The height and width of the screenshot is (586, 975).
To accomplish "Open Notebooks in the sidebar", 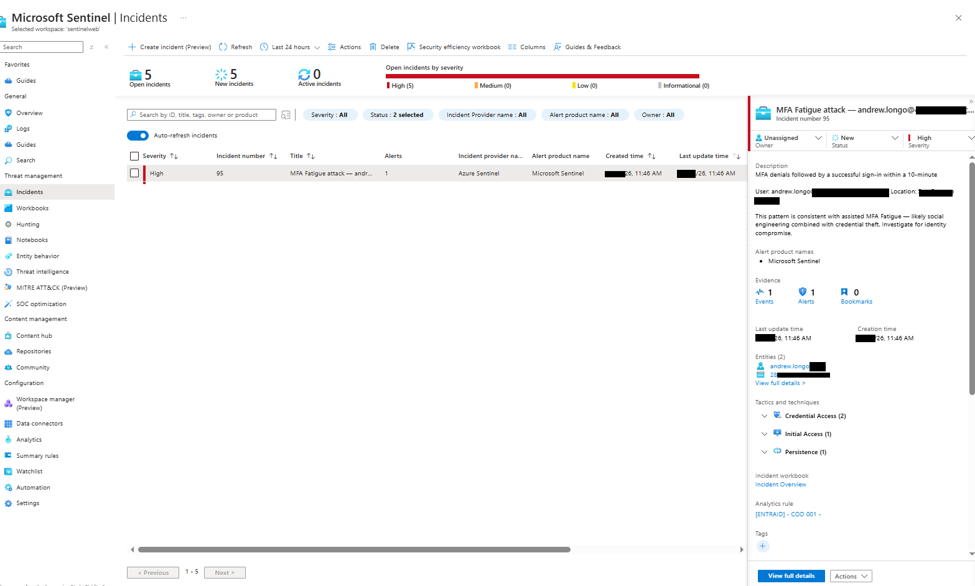I will [32, 240].
